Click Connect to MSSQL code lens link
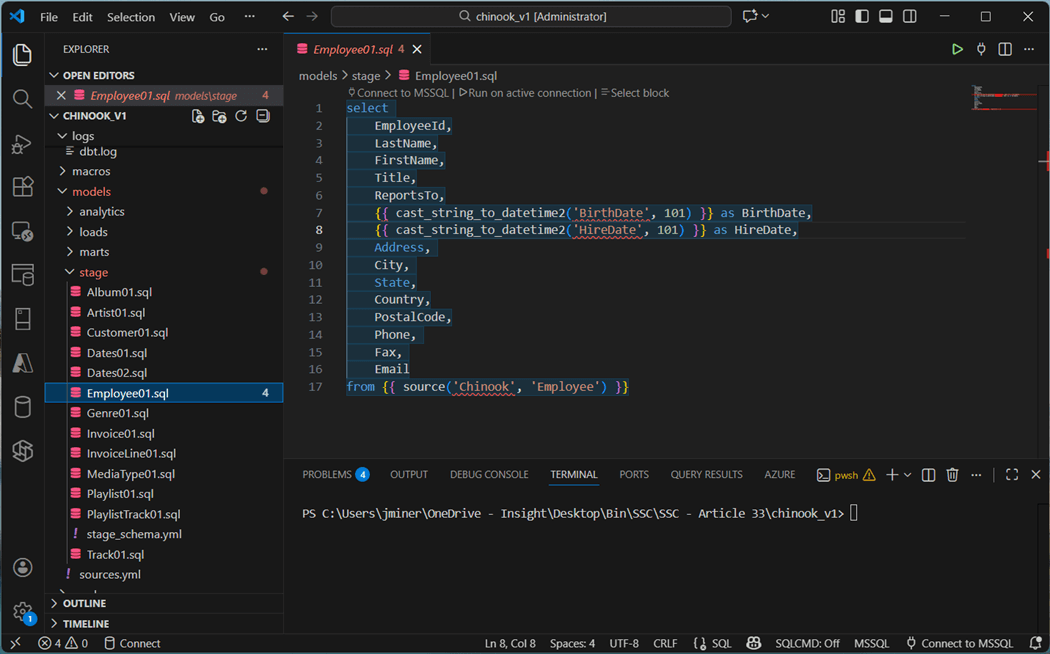 click(x=404, y=93)
